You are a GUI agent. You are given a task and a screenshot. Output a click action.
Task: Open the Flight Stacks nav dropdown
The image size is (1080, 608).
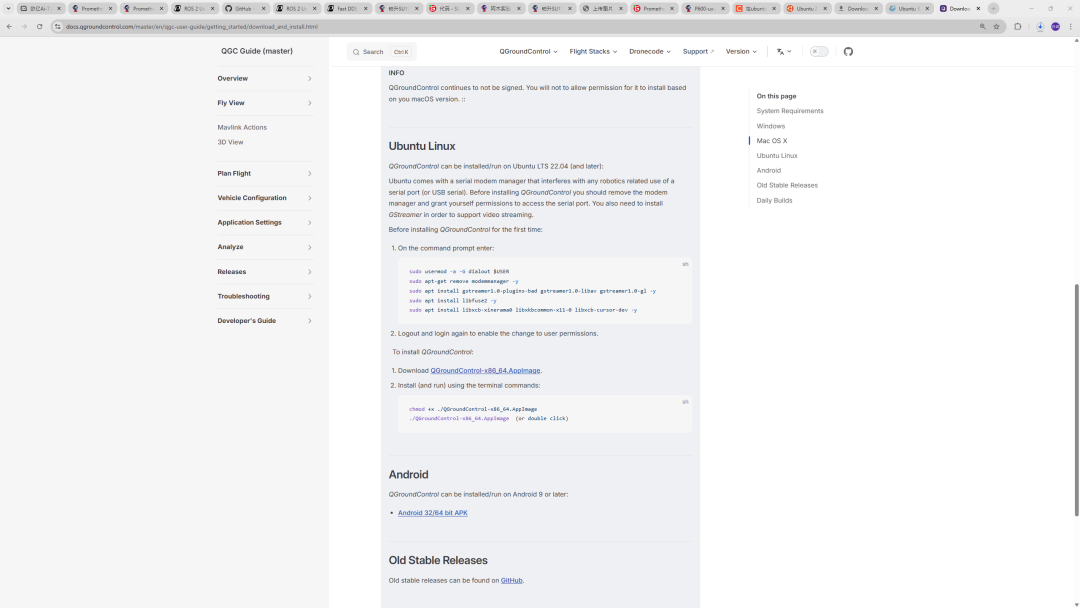593,52
